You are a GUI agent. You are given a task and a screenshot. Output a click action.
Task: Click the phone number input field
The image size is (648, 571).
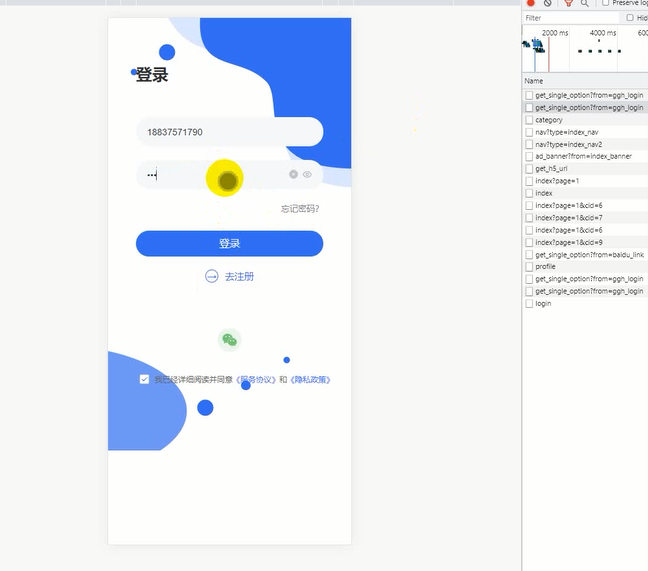pos(229,132)
